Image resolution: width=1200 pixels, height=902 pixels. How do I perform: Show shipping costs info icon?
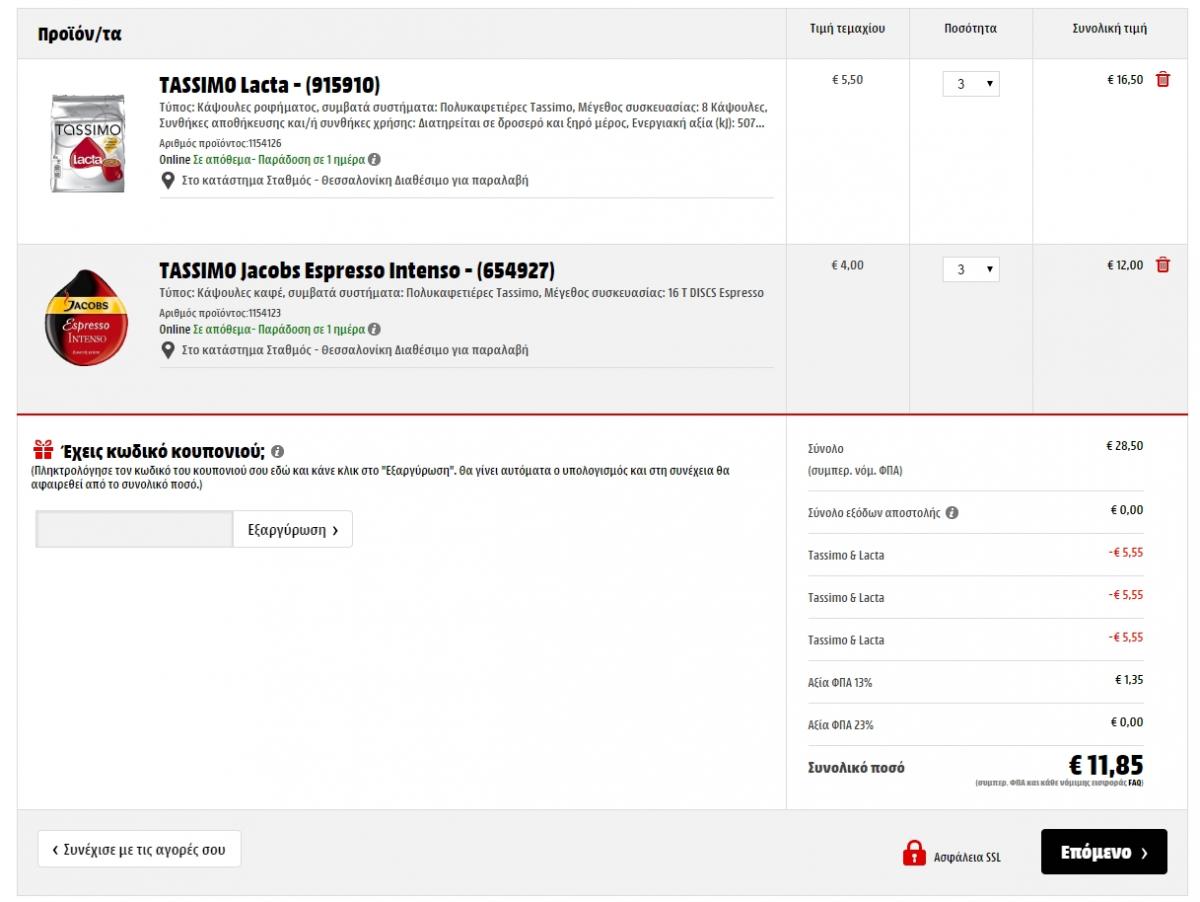click(952, 513)
